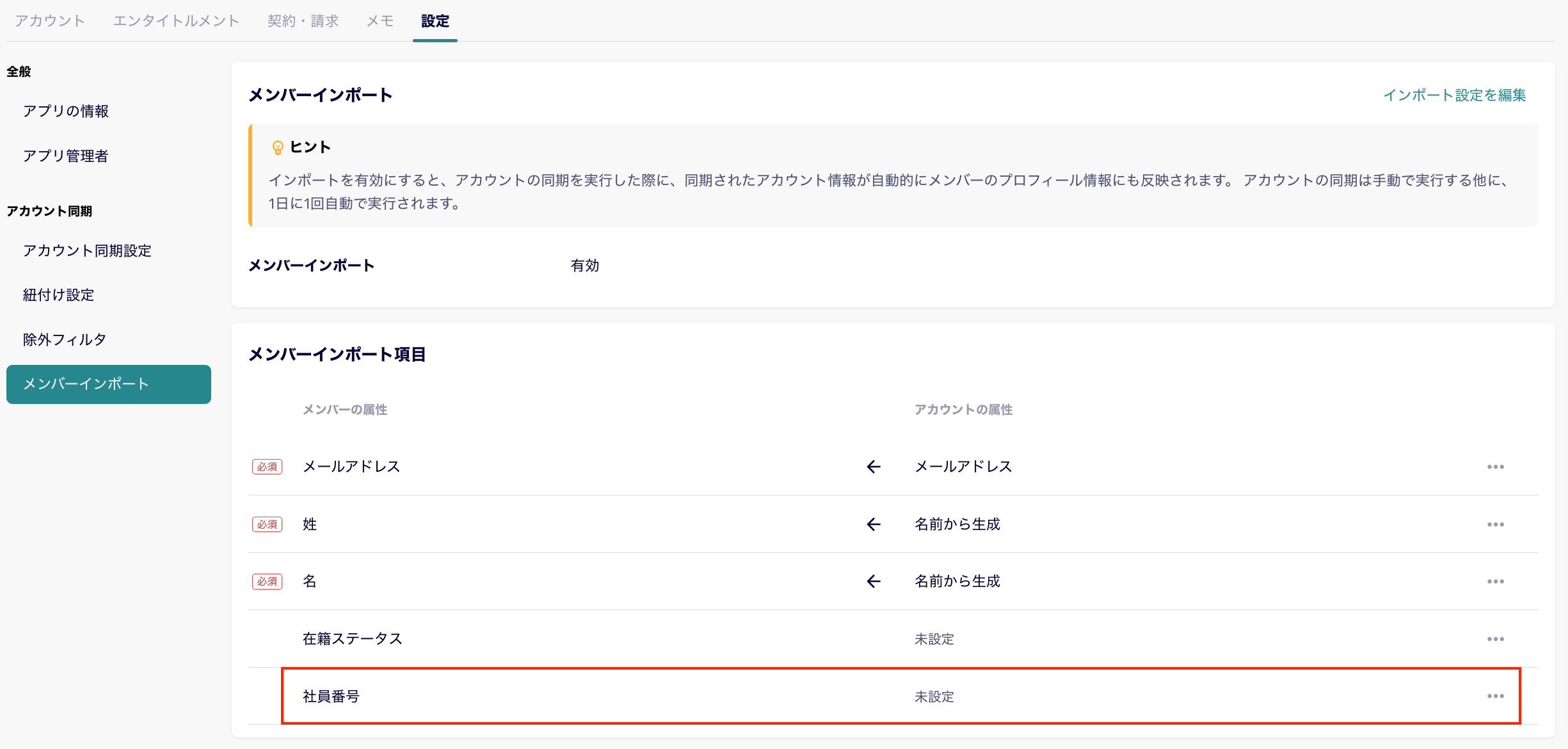Click the arrow icon beside 名前から生成 for 名
Viewport: 1568px width, 749px height.
872,581
